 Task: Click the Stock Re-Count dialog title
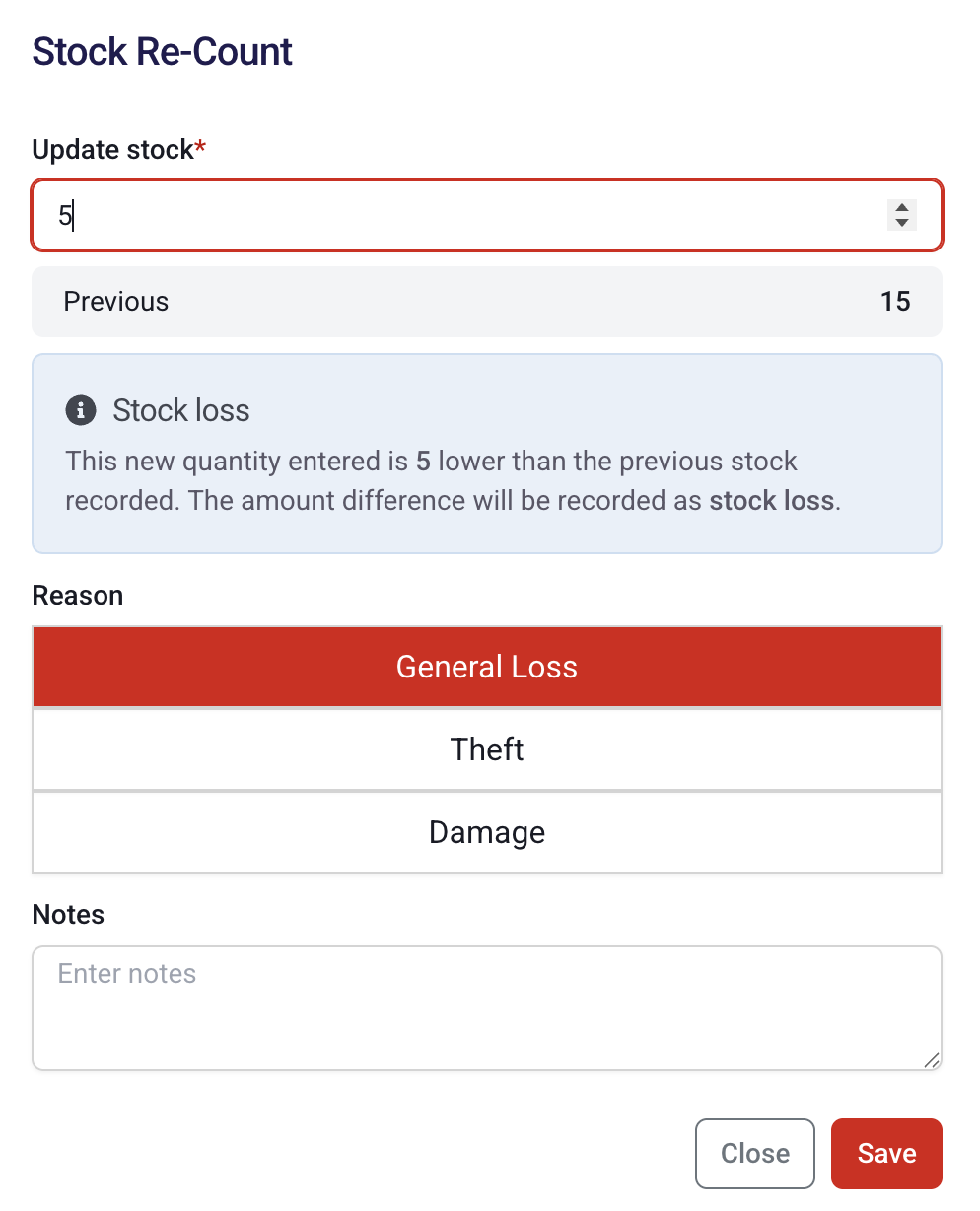pyautogui.click(x=163, y=51)
